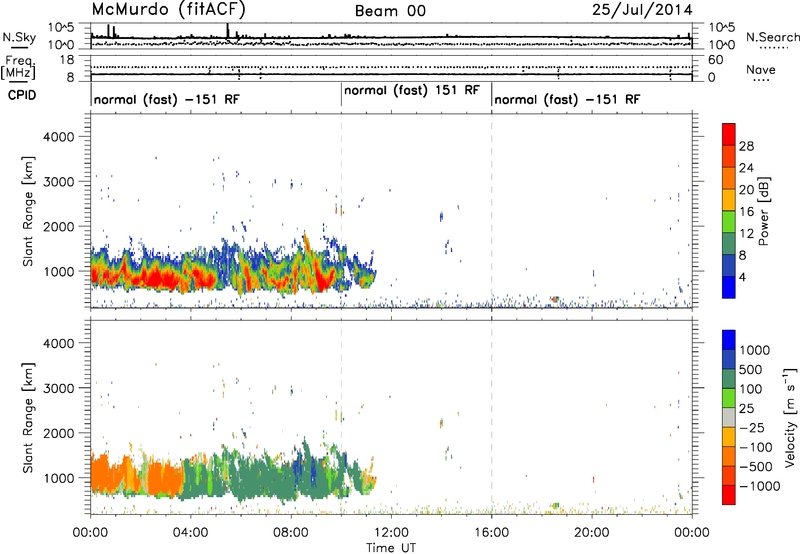Click the '2000' range tick in Power panel
The height and width of the screenshot is (554, 800).
coord(58,226)
